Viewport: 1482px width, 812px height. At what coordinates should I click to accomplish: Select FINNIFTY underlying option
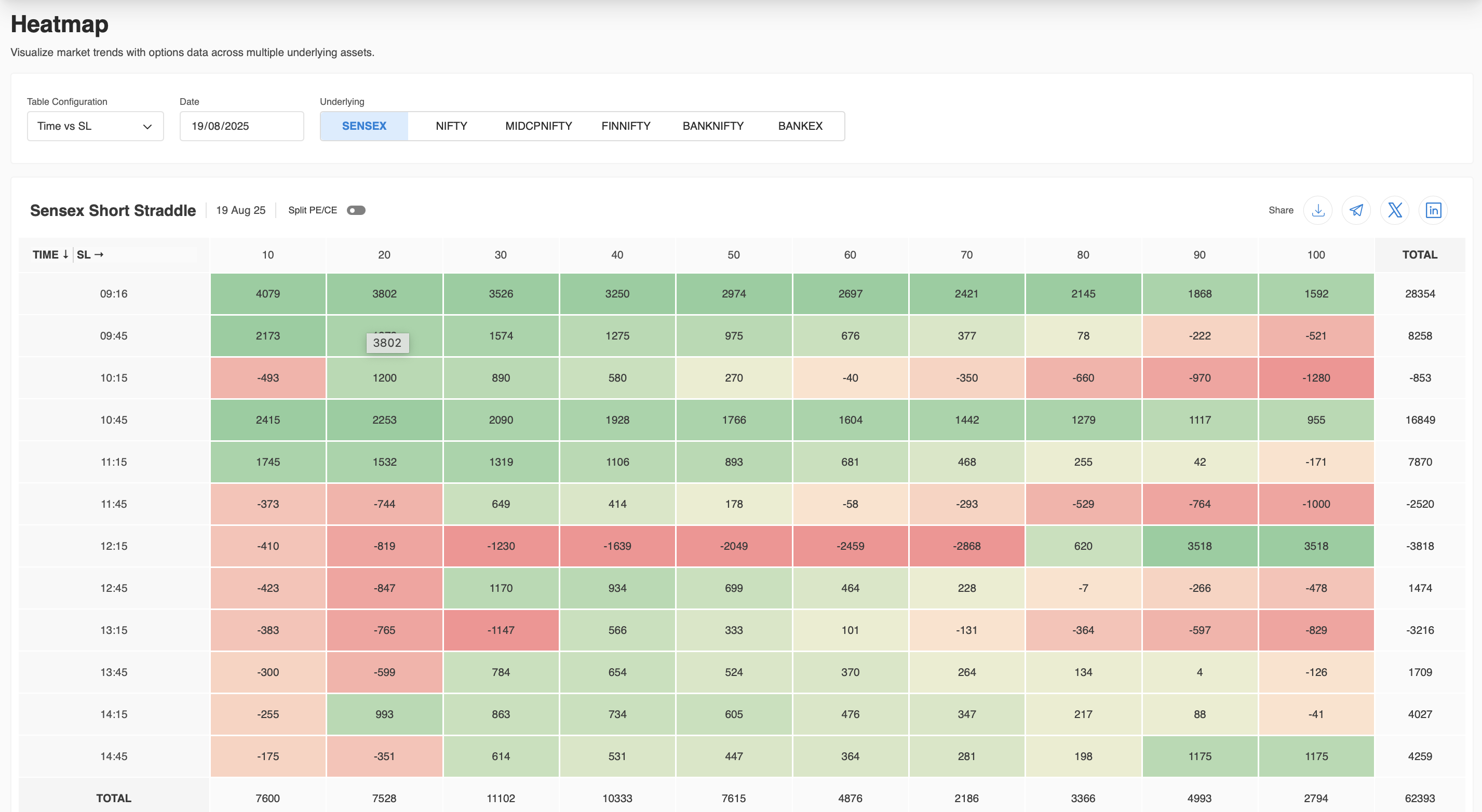(625, 126)
